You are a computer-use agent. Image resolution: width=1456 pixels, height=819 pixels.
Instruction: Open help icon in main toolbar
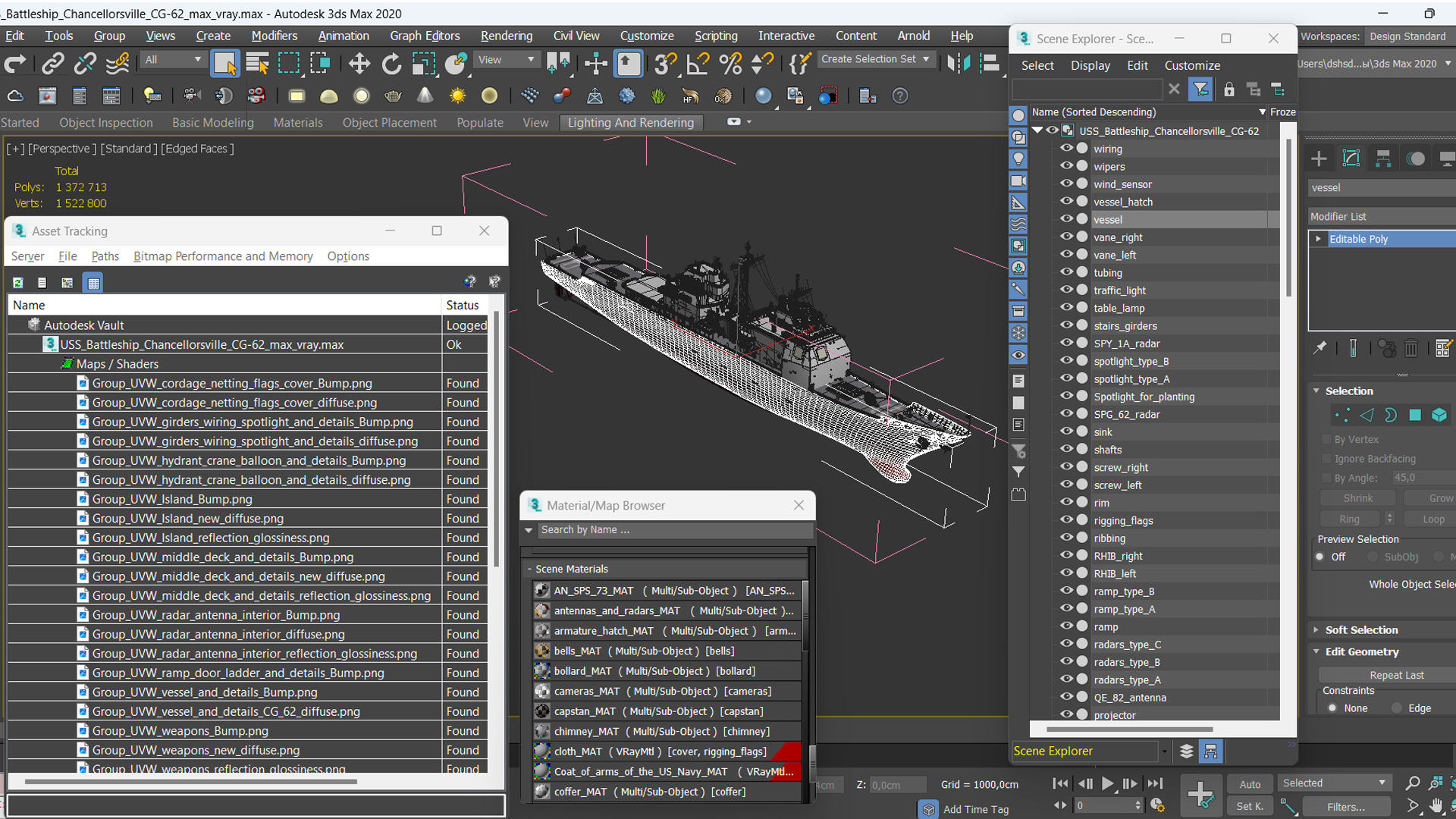[x=899, y=96]
